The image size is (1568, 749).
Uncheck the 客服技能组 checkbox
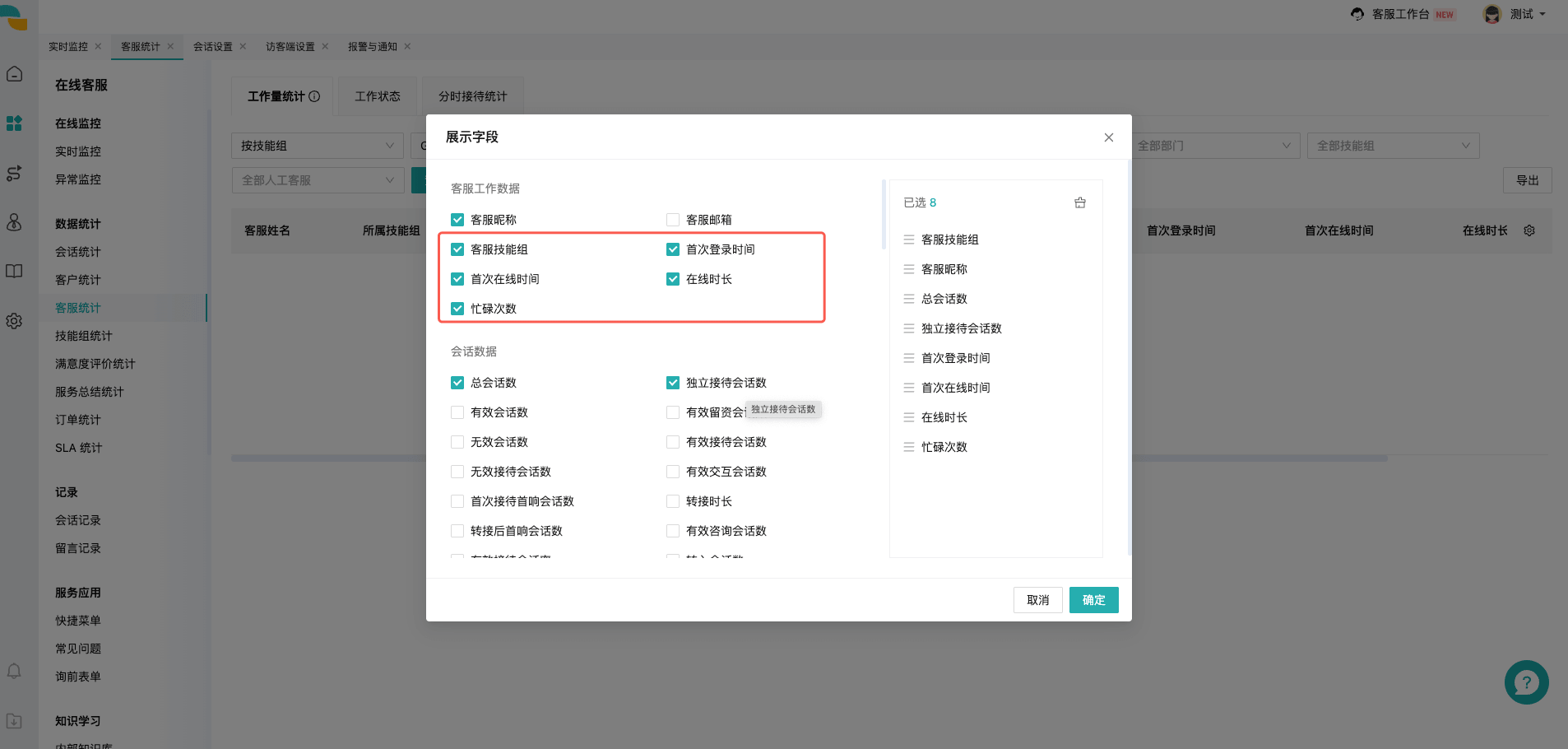click(x=457, y=249)
